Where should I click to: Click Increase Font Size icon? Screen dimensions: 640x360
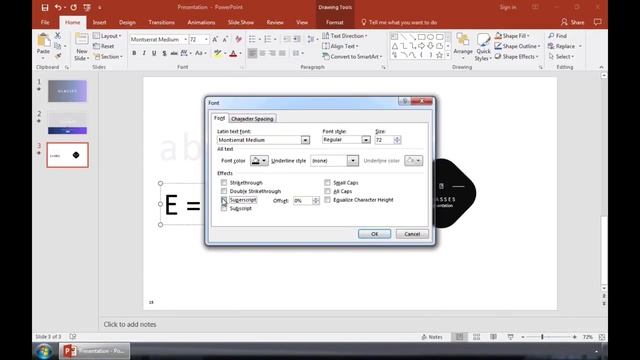coord(215,39)
